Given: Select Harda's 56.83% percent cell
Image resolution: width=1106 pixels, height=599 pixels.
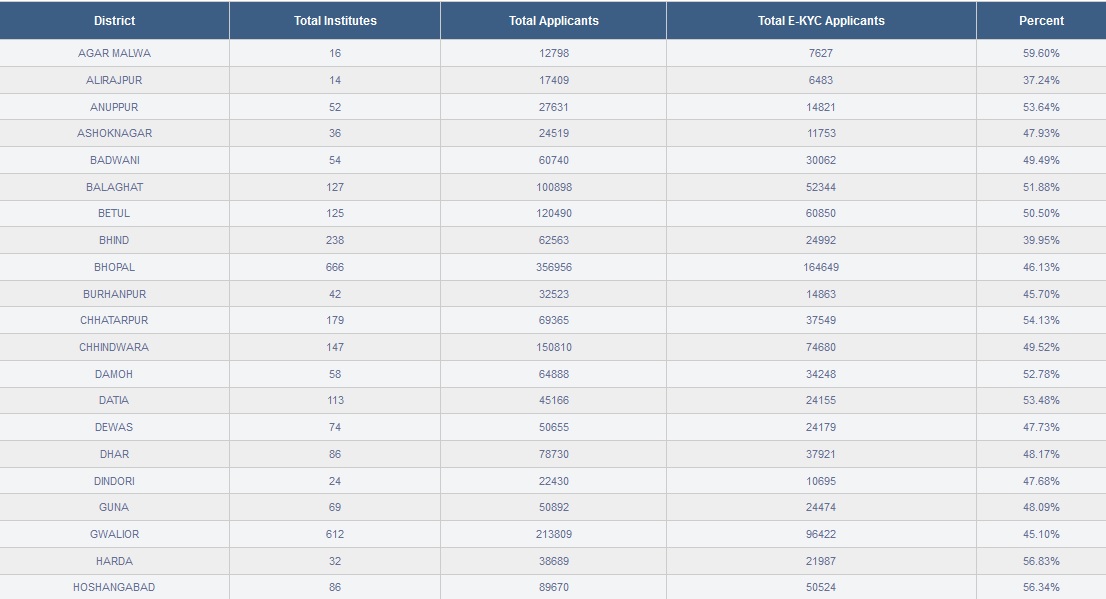Looking at the screenshot, I should tap(1041, 561).
